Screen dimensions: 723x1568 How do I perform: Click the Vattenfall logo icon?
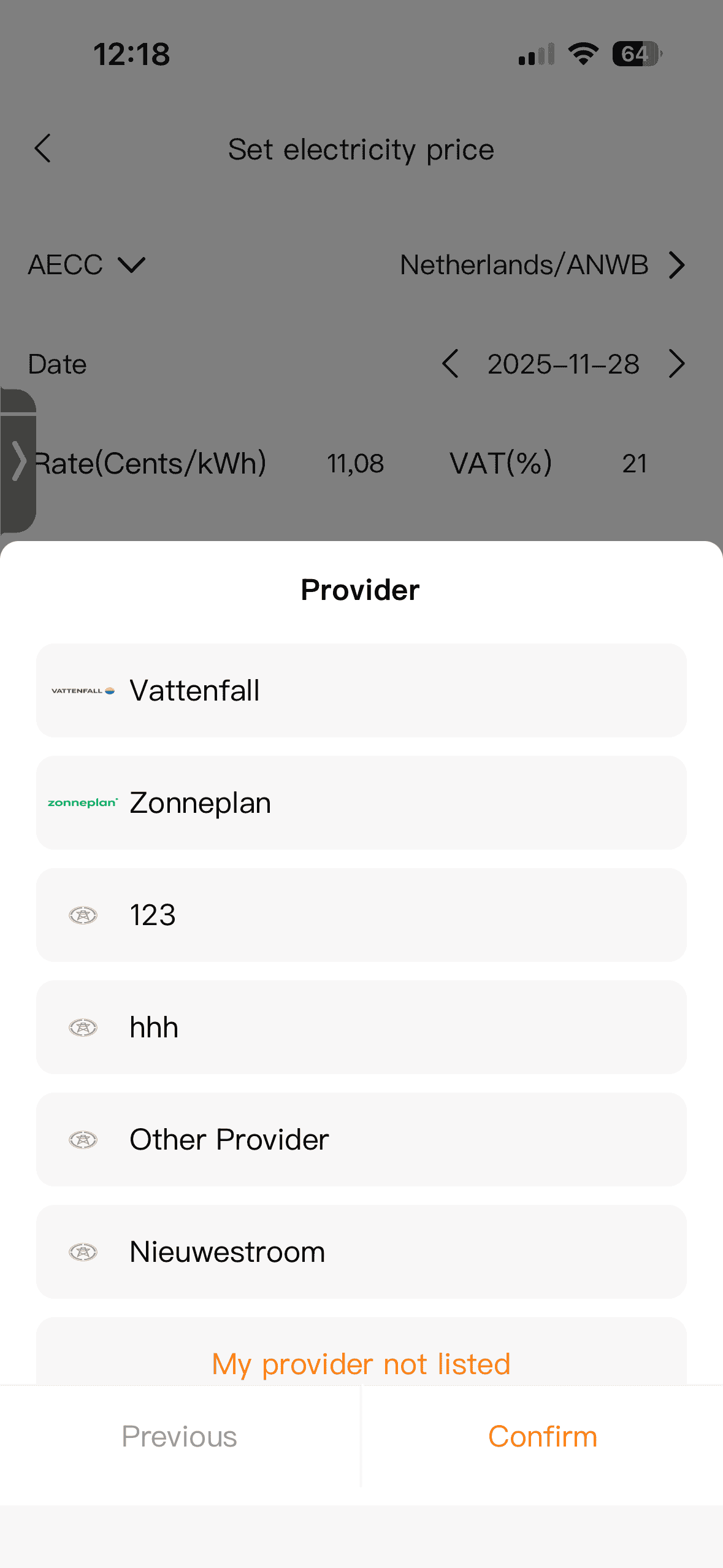point(83,691)
